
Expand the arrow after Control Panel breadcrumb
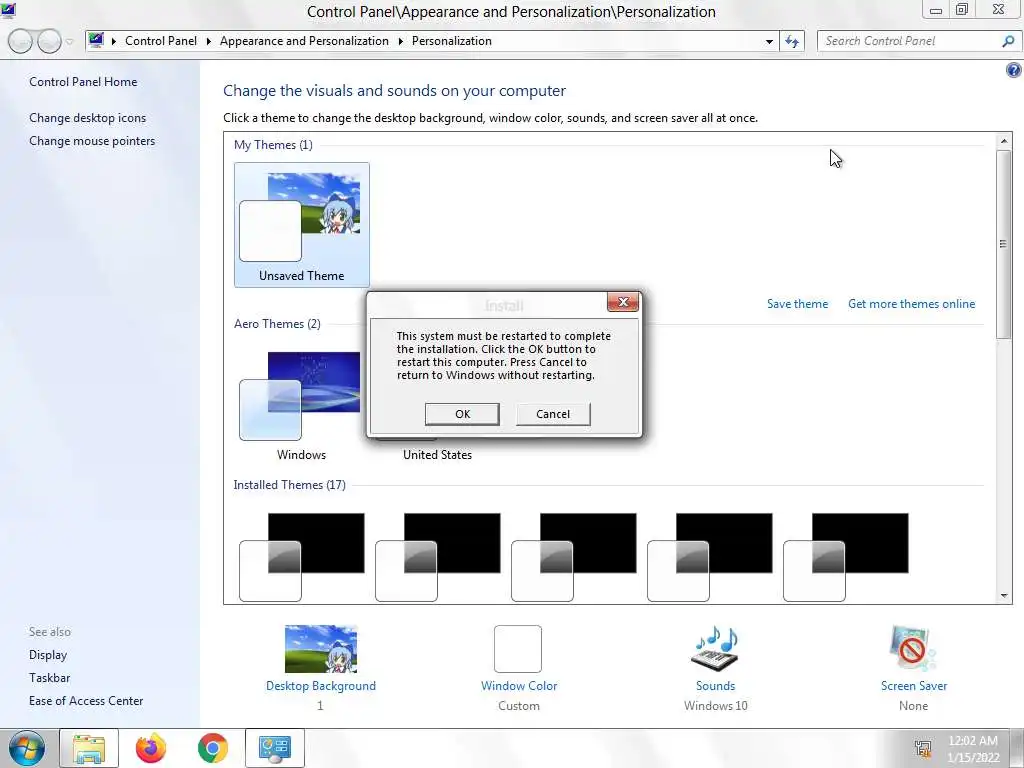click(208, 42)
